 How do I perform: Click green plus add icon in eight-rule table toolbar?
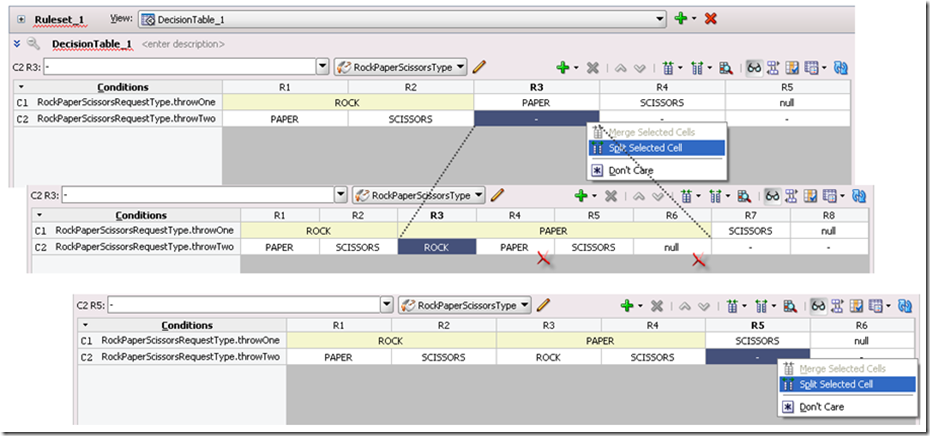coord(580,195)
